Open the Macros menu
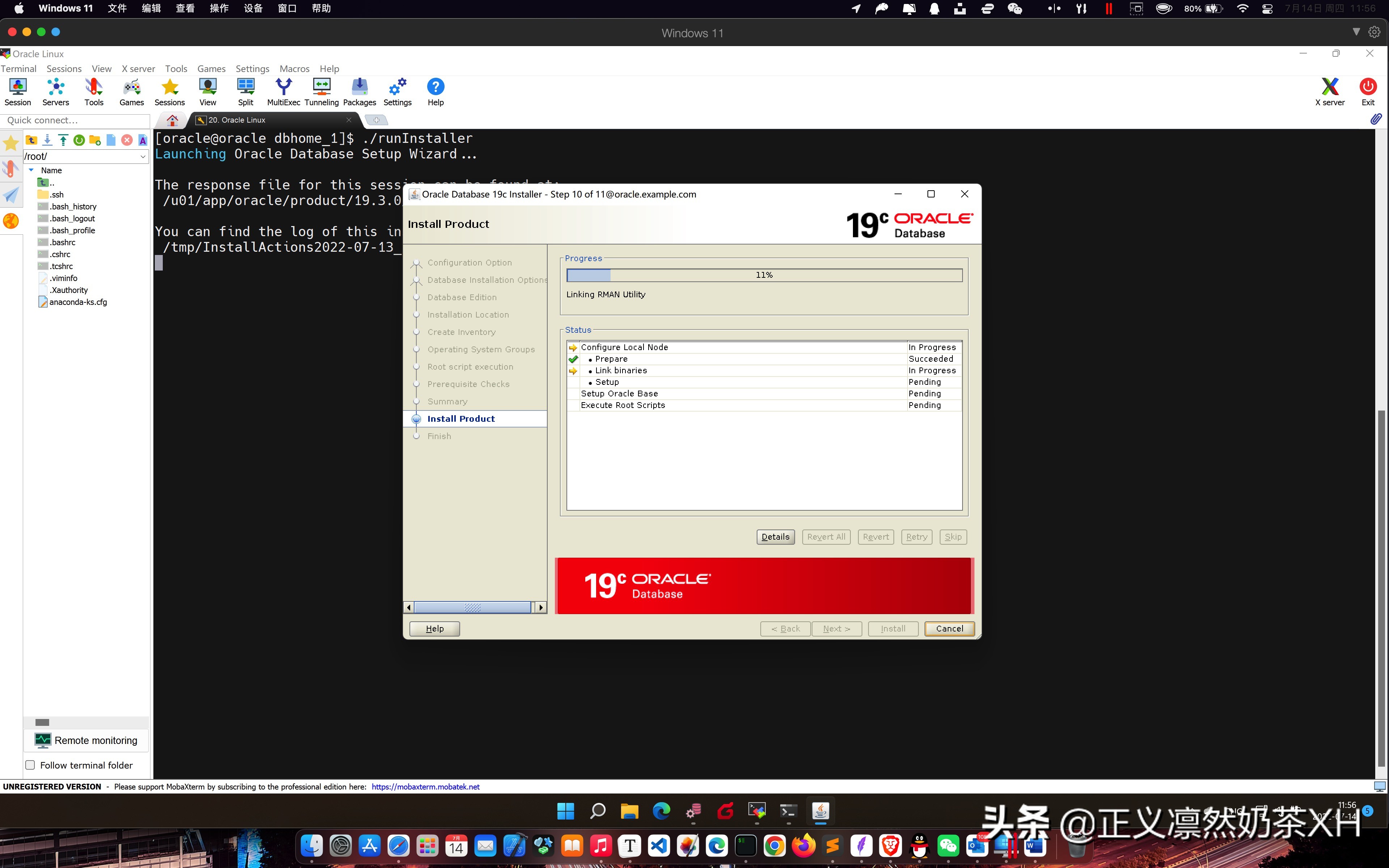The height and width of the screenshot is (868, 1389). coord(294,68)
